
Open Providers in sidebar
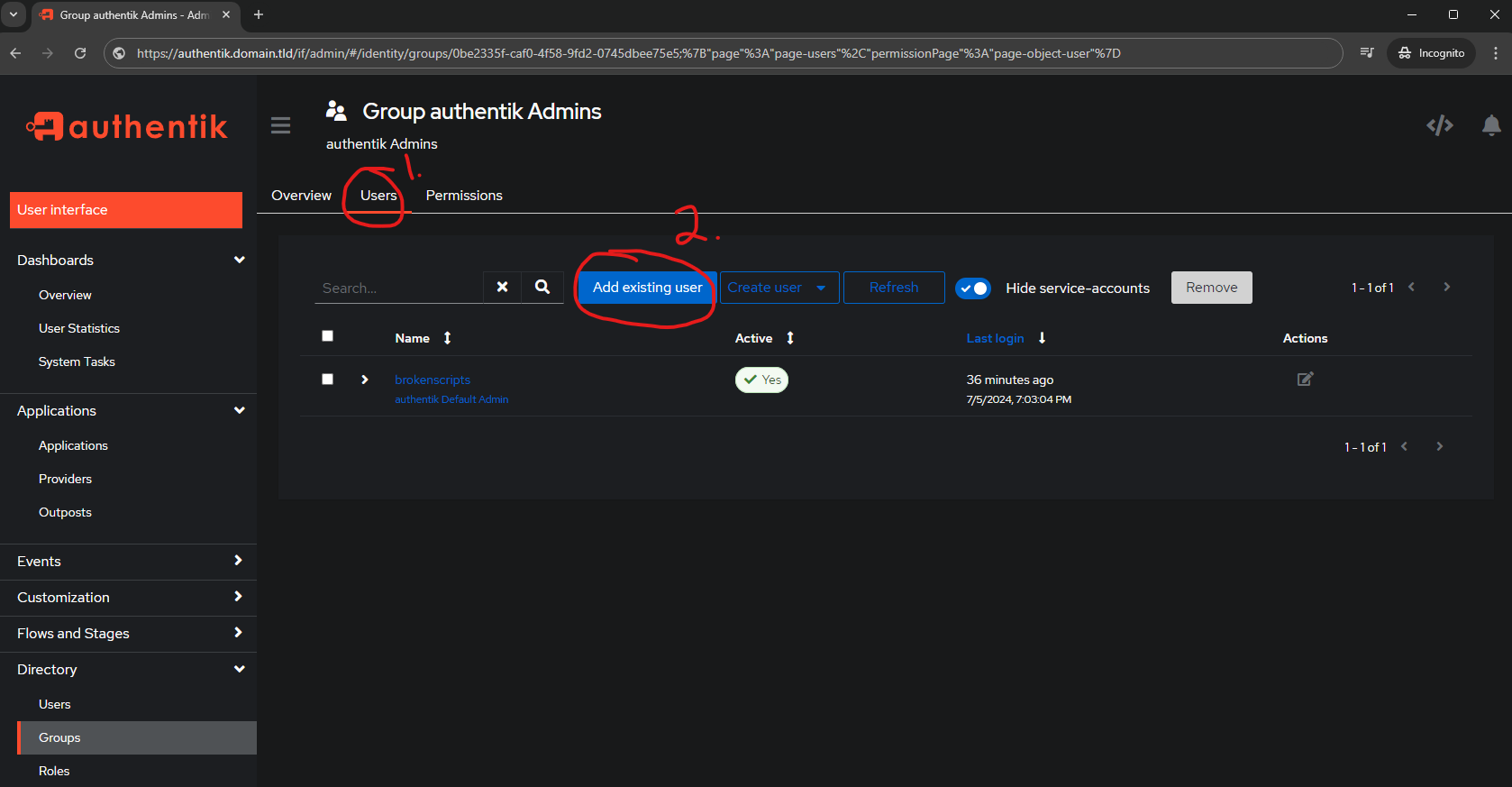[65, 479]
